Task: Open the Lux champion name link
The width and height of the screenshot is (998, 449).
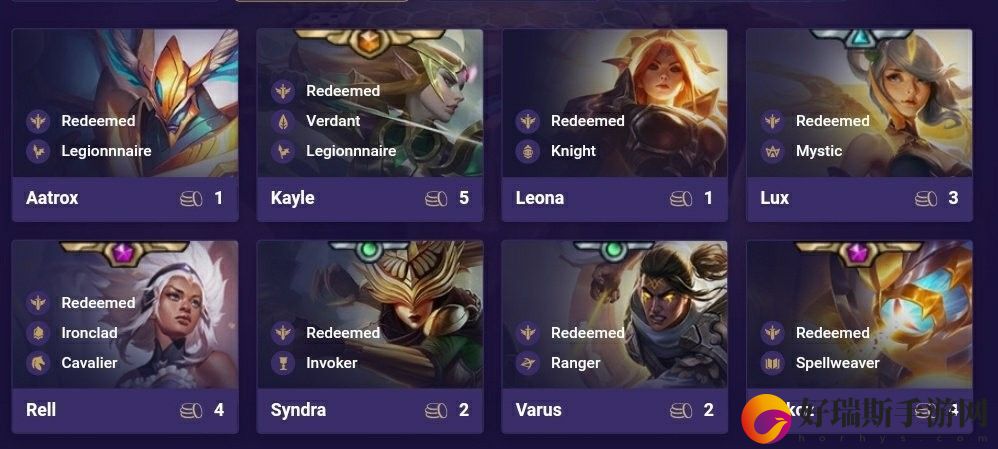Action: 775,198
